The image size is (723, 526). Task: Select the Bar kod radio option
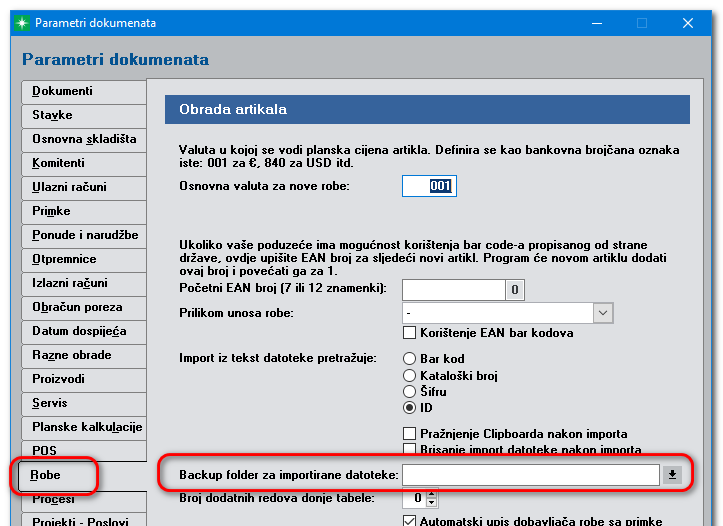pyautogui.click(x=409, y=358)
